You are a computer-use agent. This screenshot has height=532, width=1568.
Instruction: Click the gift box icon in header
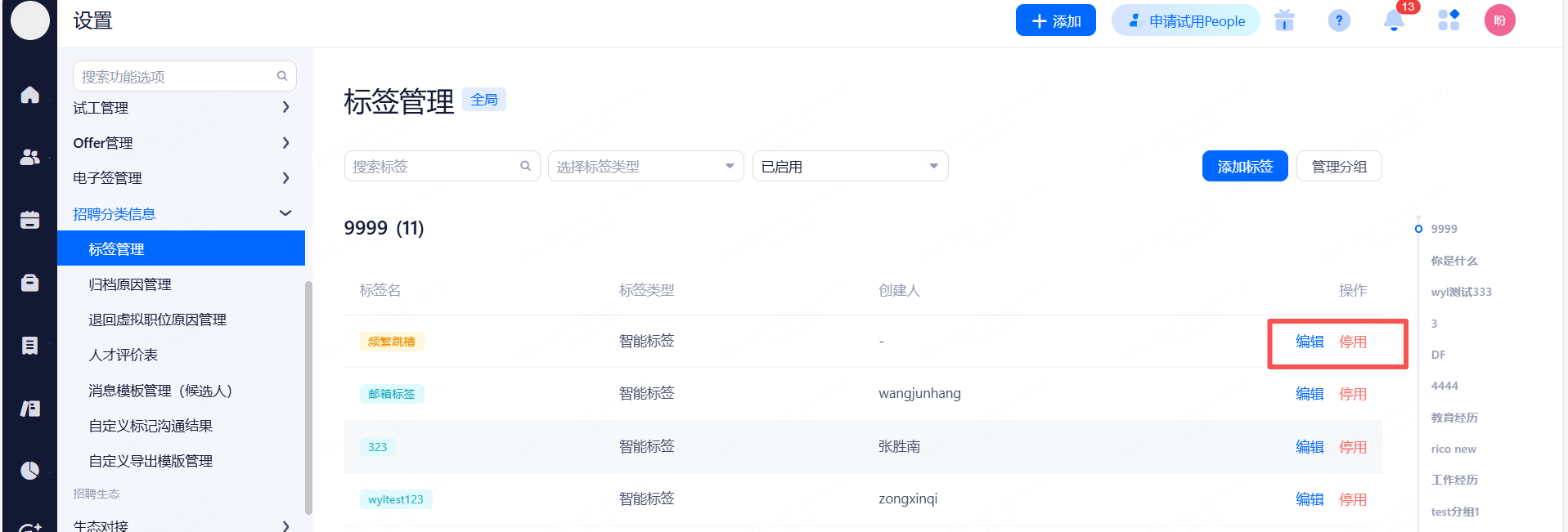tap(1284, 21)
